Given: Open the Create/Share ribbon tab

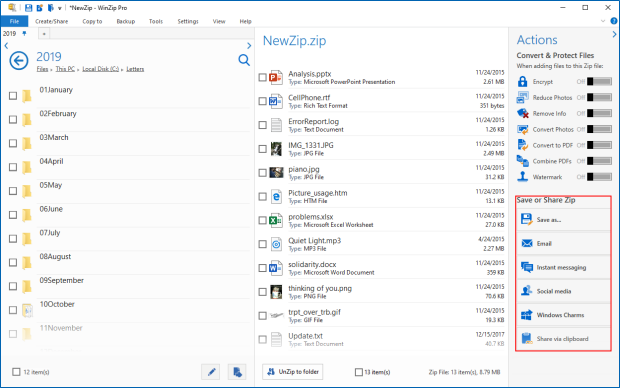Looking at the screenshot, I should [x=51, y=21].
